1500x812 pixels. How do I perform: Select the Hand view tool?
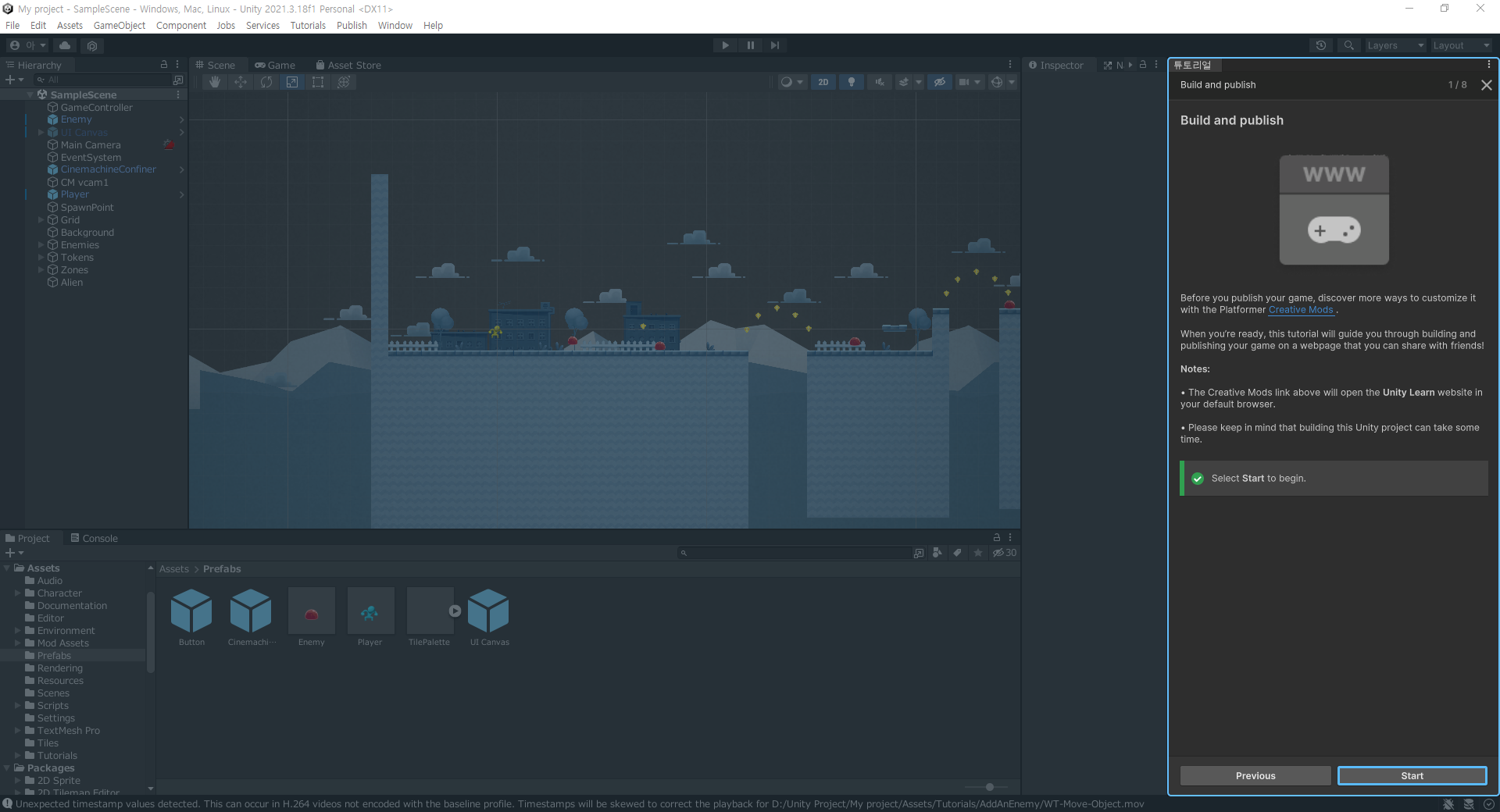(215, 82)
